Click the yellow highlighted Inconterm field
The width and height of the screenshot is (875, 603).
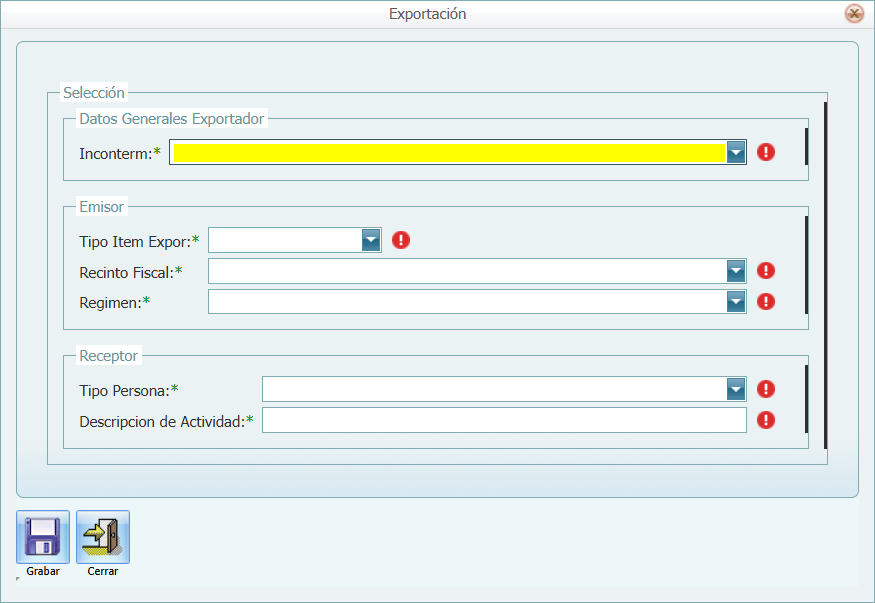[447, 152]
